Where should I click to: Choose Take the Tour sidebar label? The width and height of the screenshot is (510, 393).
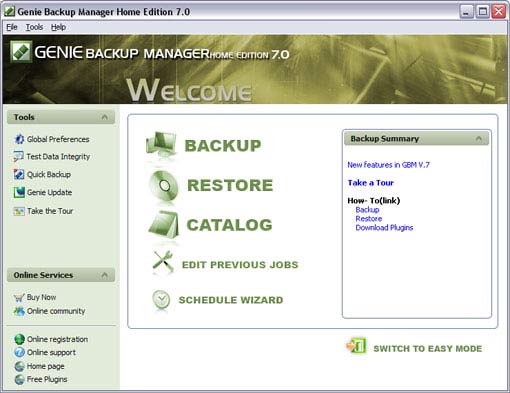(x=50, y=211)
